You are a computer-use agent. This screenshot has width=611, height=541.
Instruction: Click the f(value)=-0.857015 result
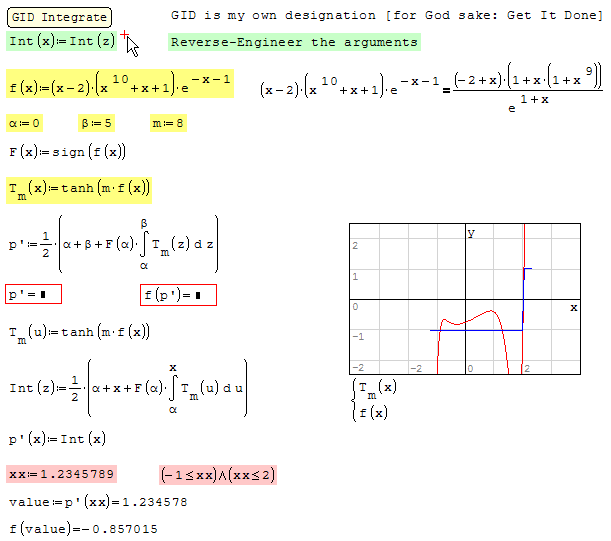[83, 528]
